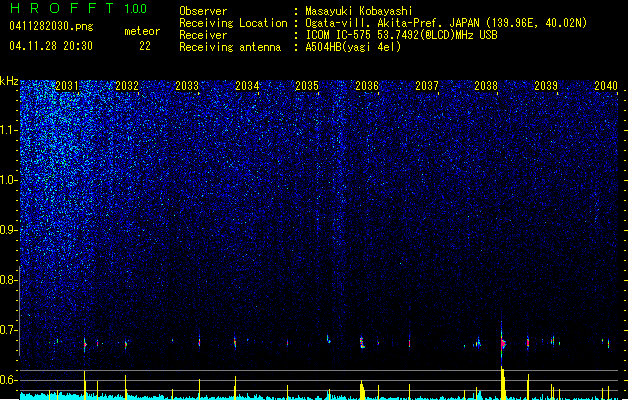Click the 2034 time marker
The width and height of the screenshot is (629, 400).
tap(247, 85)
